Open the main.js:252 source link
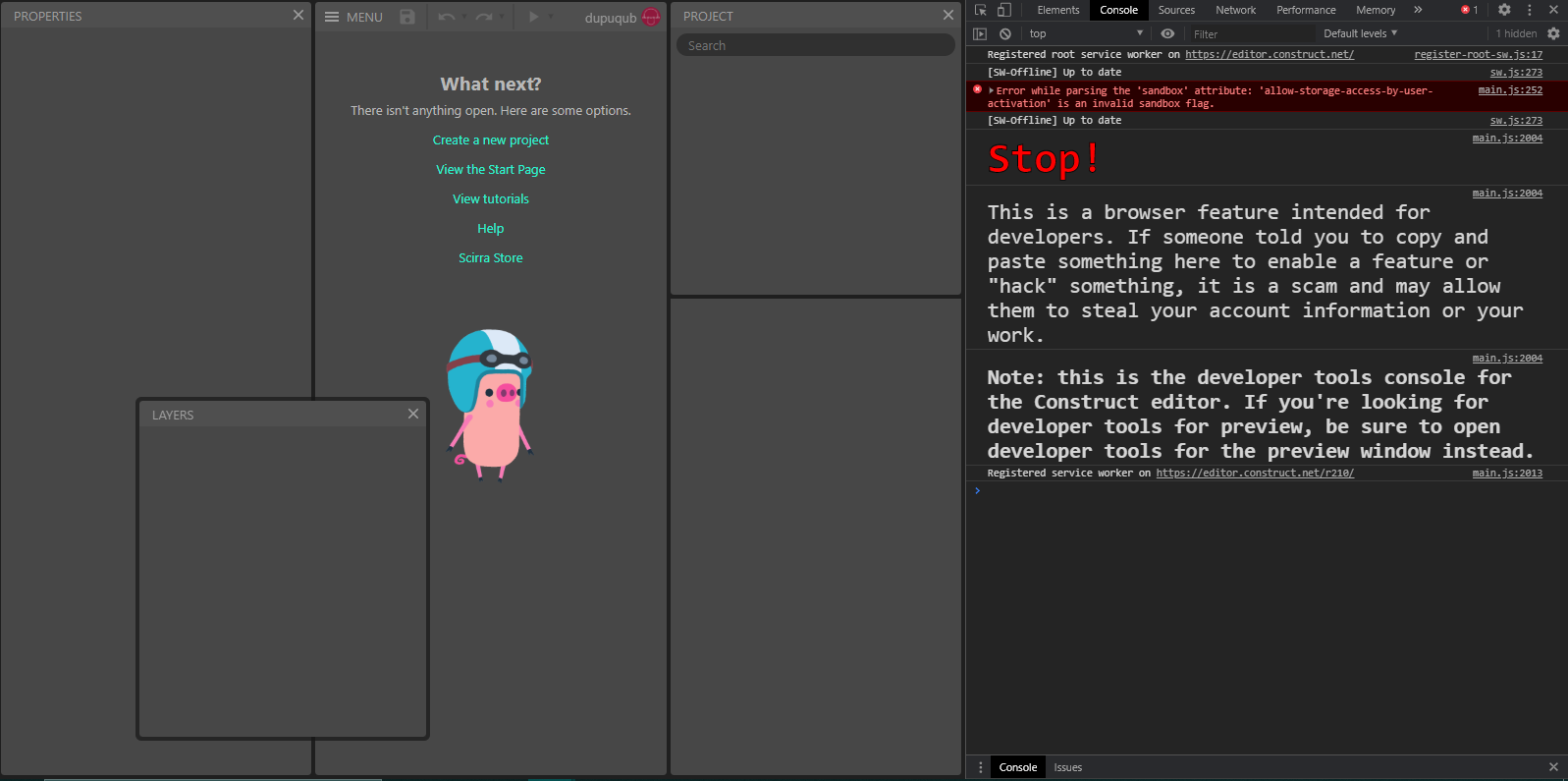 click(x=1510, y=90)
